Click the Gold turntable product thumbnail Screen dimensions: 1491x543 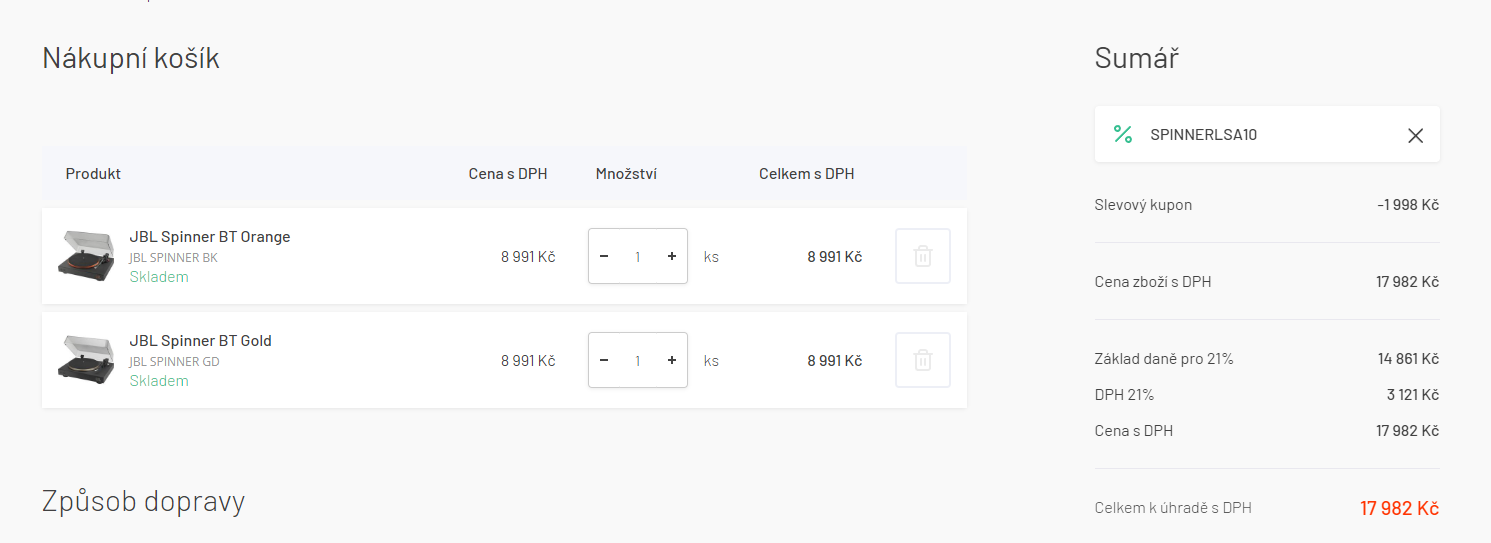[86, 358]
